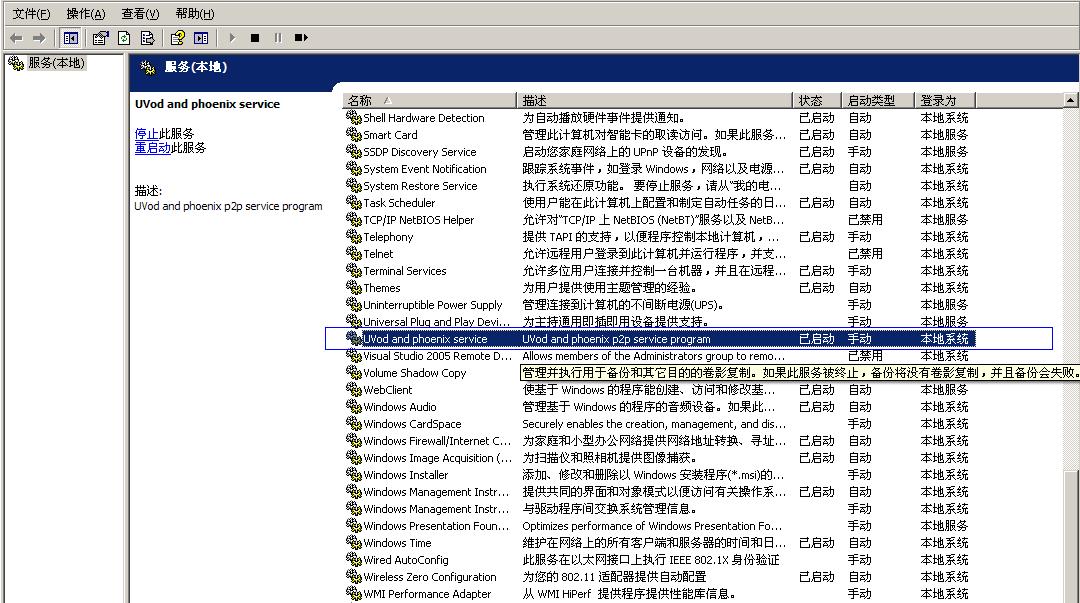Click the Stop Service square icon
1080x603 pixels.
pos(255,38)
